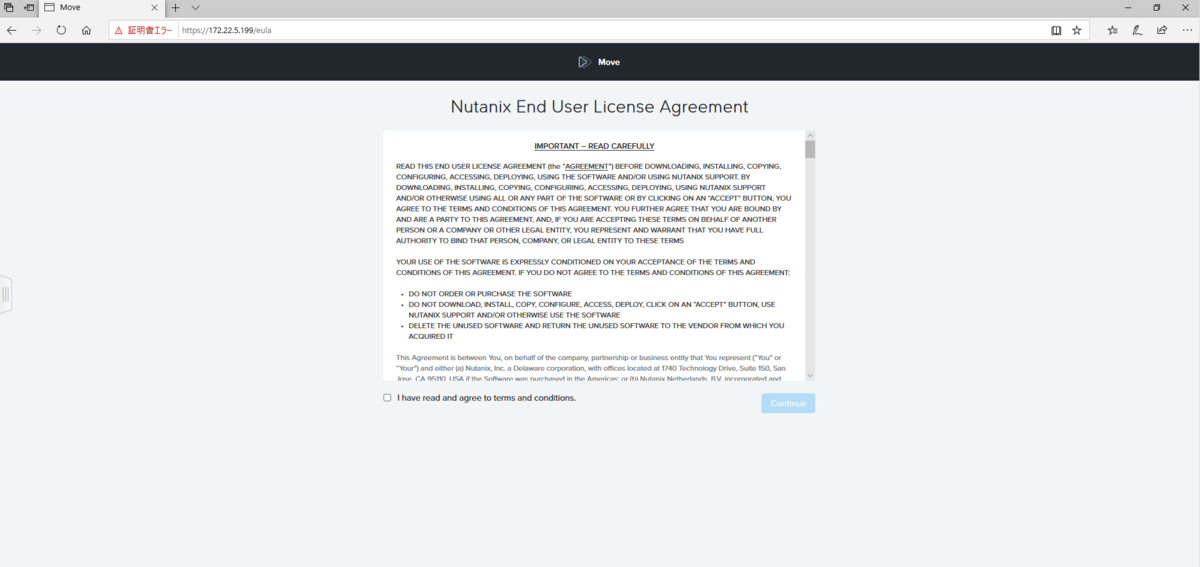Open browser settings and more menu
The height and width of the screenshot is (567, 1200).
1185,30
